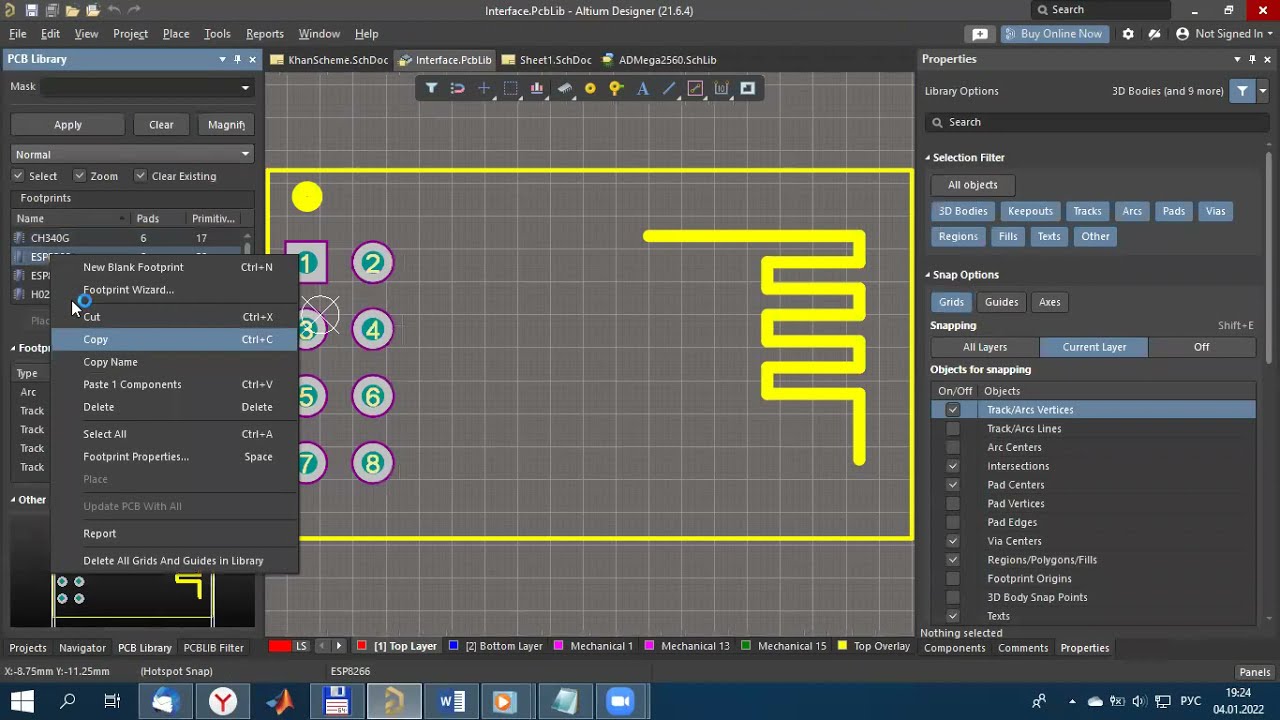Open the Normal mode dropdown
Screen dimensions: 1280x720
tap(245, 154)
